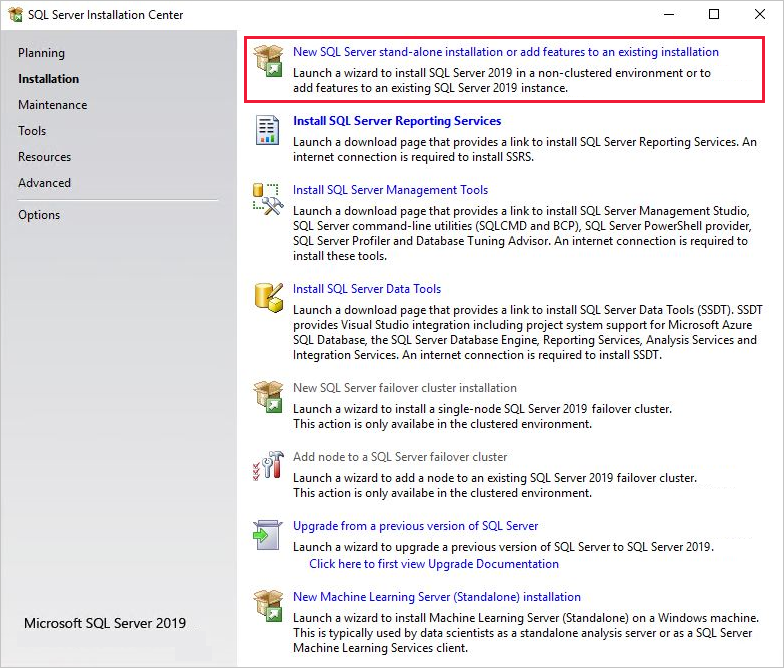Viewport: 784px width, 668px height.
Task: Click 'Machine Learning Services client.' text
Action: coord(380,648)
